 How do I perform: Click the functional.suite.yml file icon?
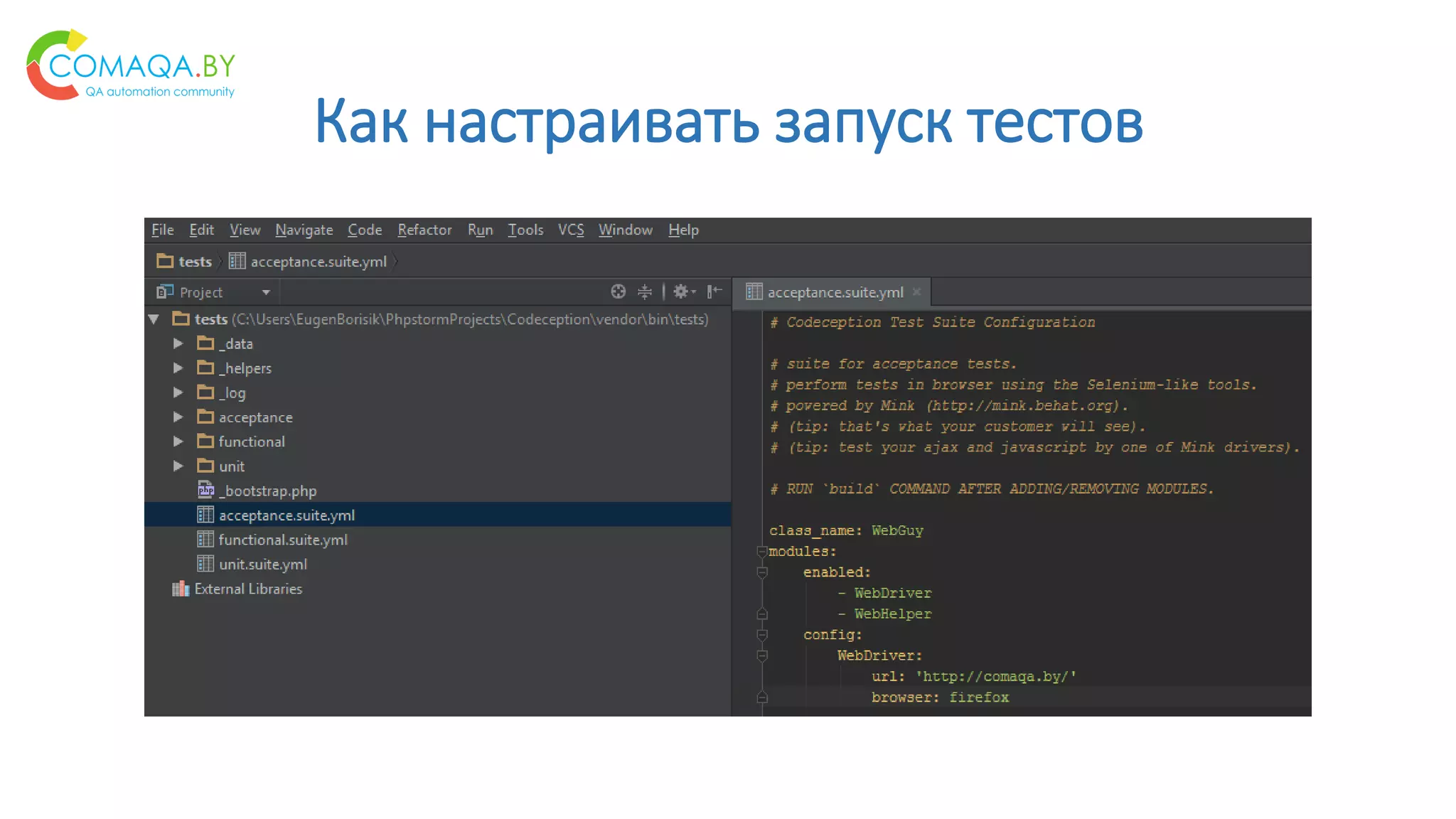tap(205, 539)
